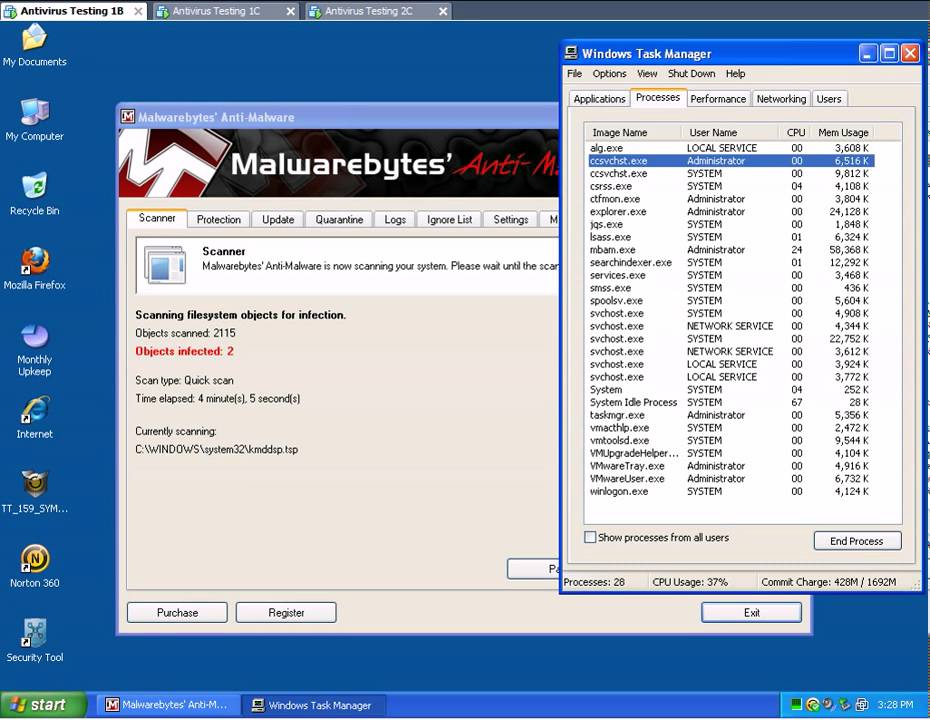Open the File menu in Task Manager
The height and width of the screenshot is (720, 930).
[x=574, y=74]
